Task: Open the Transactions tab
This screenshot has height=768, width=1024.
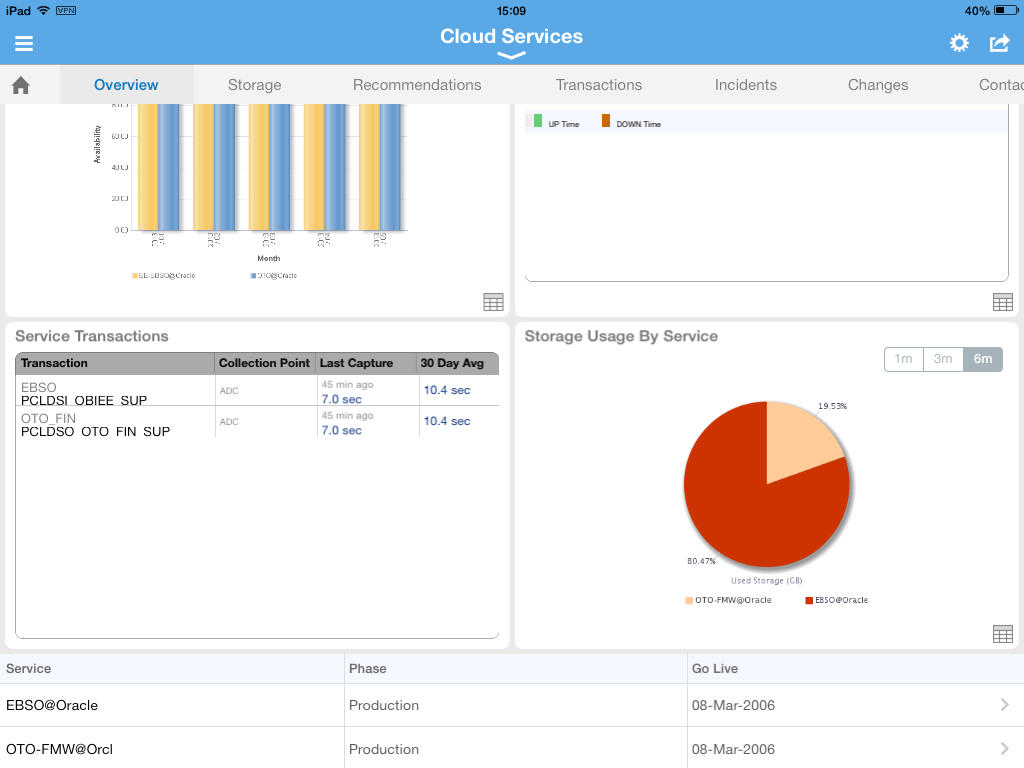Action: 599,85
